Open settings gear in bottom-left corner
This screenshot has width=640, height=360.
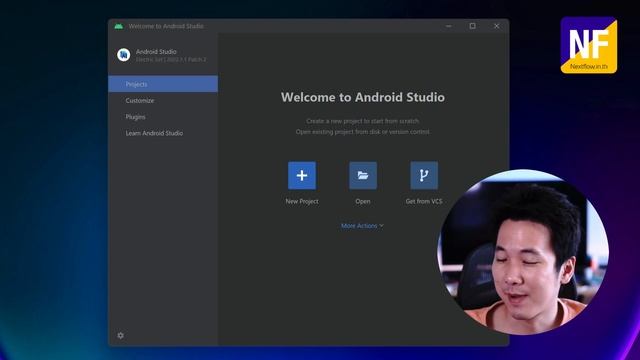120,336
